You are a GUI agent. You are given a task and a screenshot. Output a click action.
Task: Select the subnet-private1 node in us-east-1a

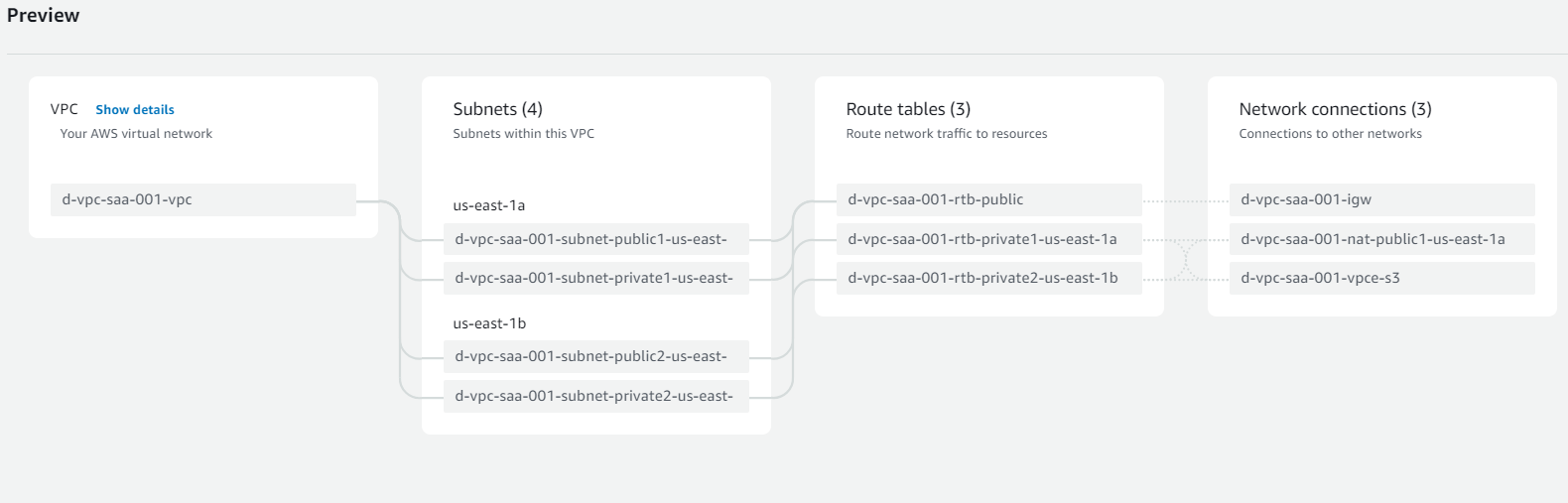pos(595,278)
